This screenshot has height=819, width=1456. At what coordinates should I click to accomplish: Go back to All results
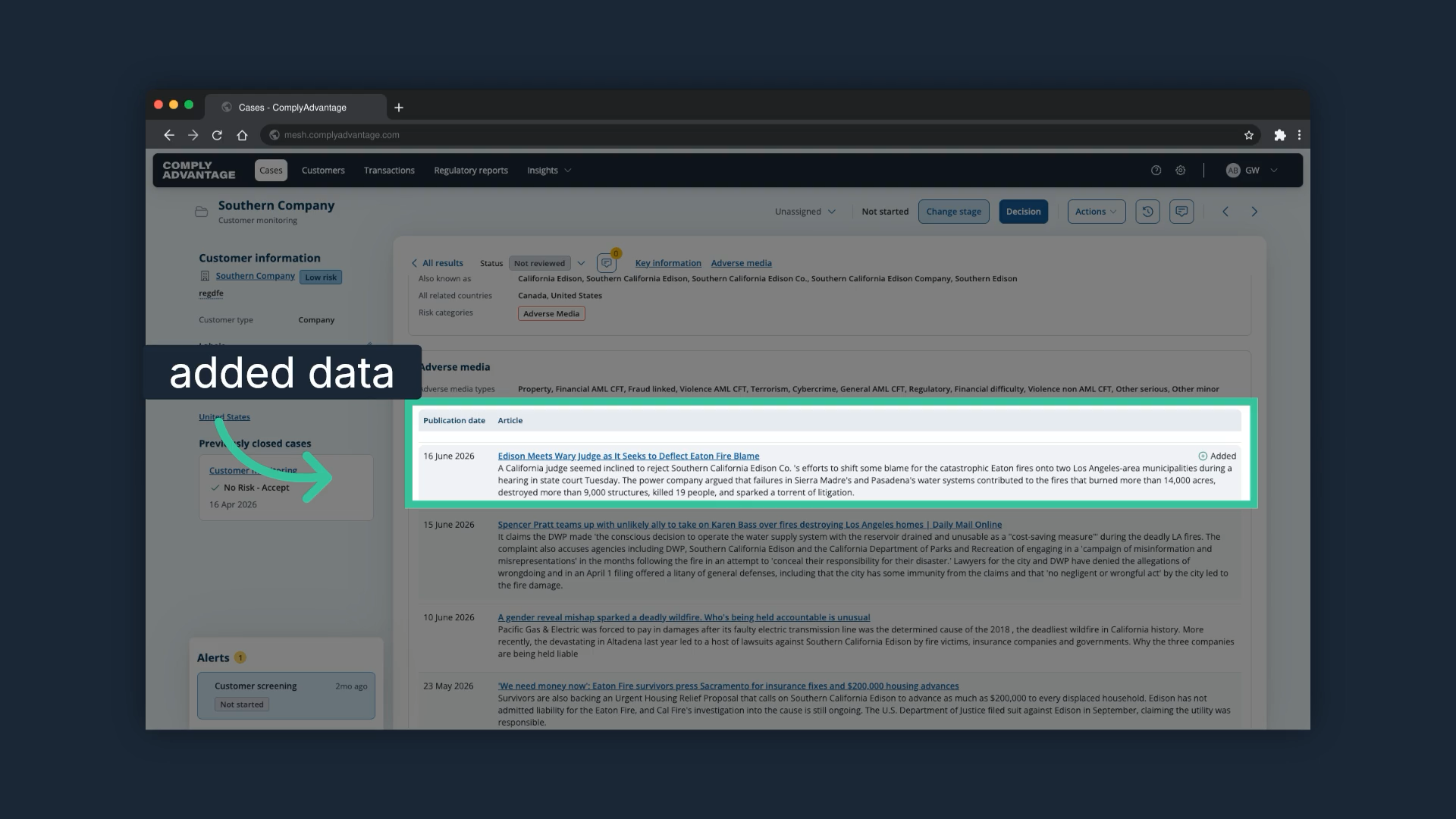tap(437, 263)
